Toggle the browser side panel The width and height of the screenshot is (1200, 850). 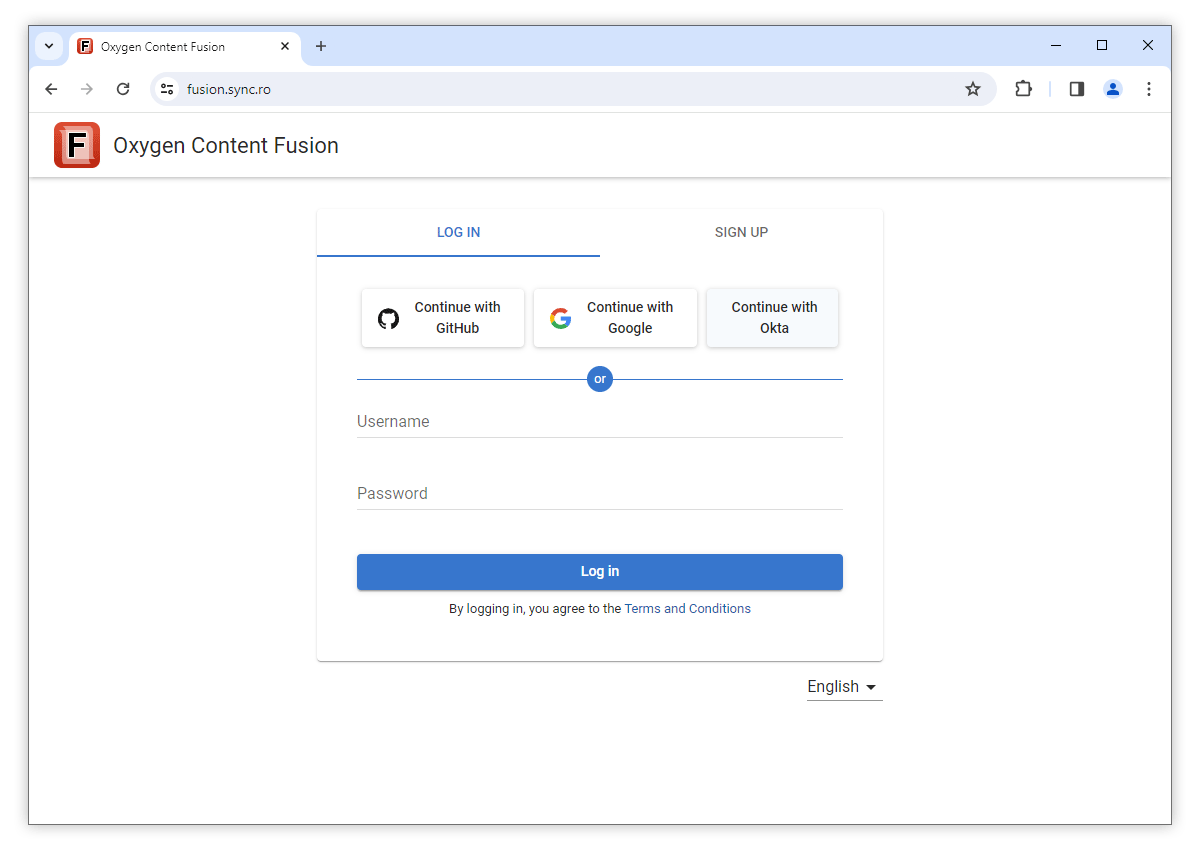(1077, 89)
